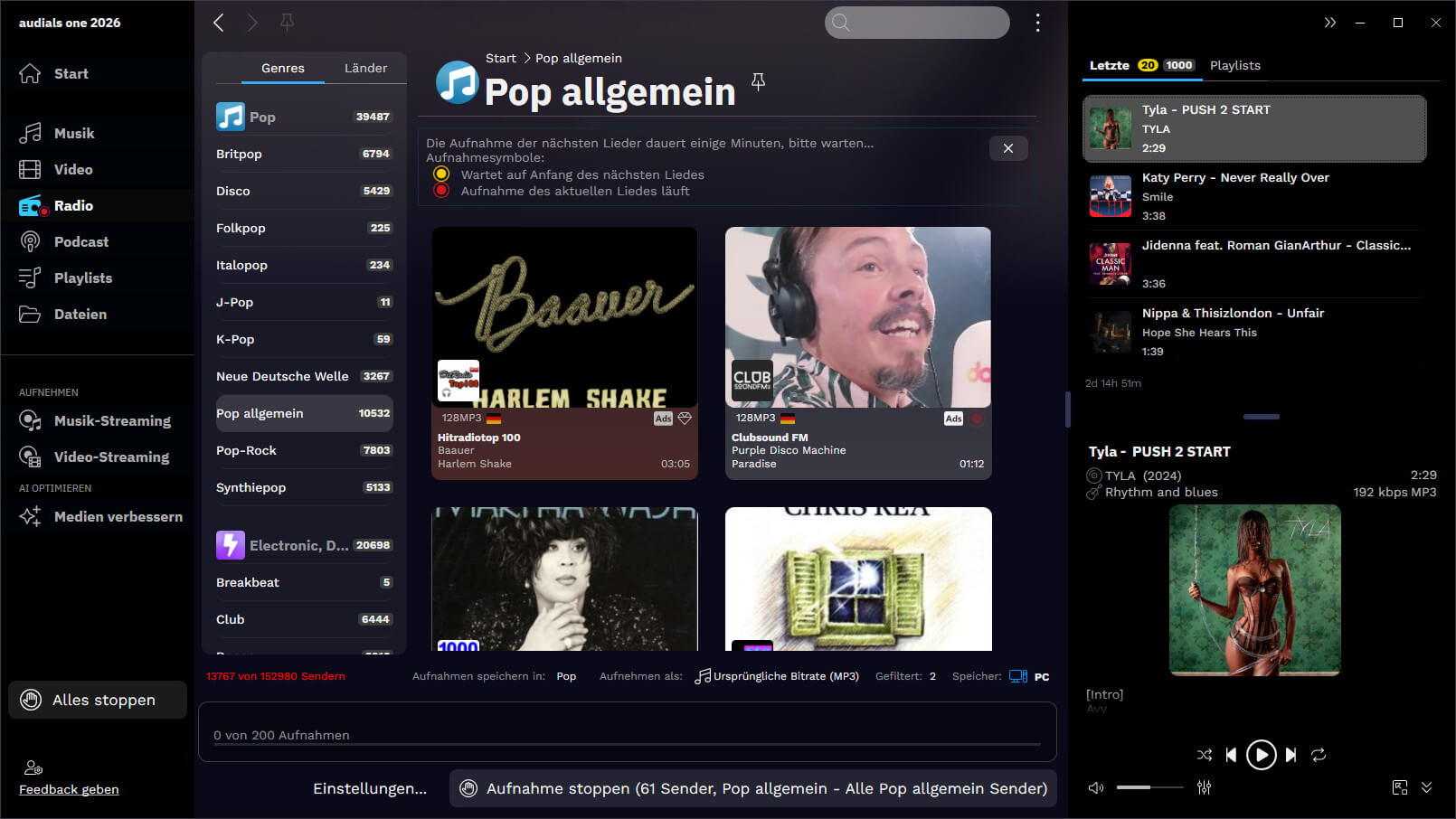The height and width of the screenshot is (819, 1456).
Task: Go back with the left arrow
Action: click(219, 23)
